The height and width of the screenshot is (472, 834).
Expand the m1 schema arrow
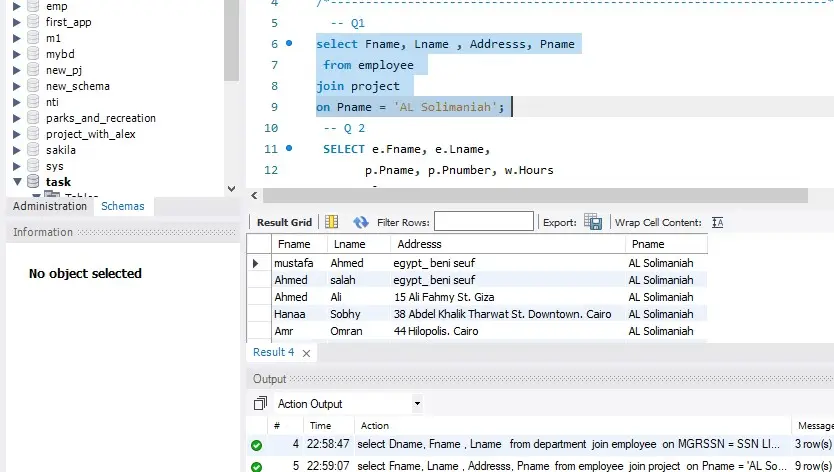coord(17,38)
